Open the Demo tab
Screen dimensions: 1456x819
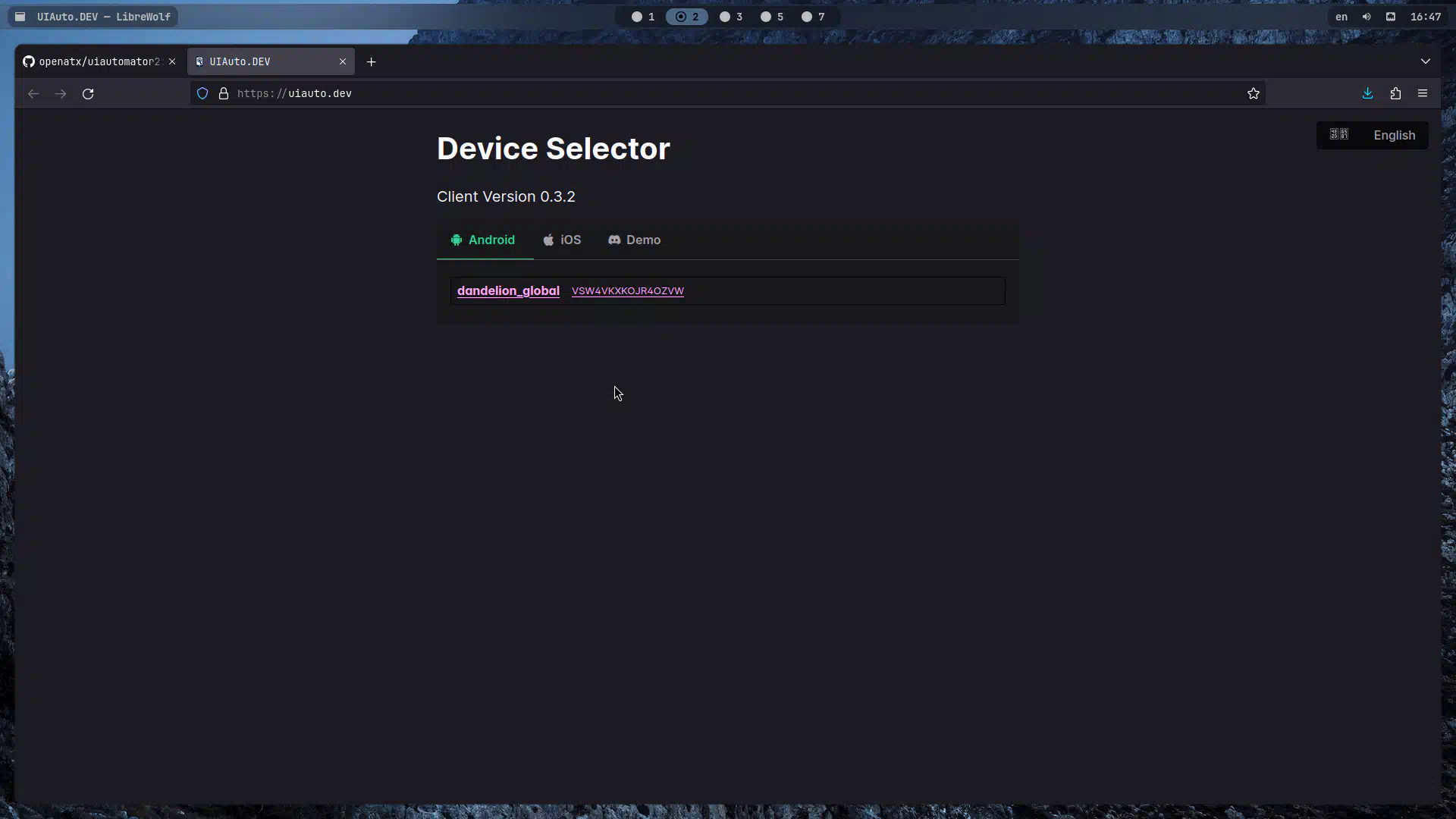pos(634,240)
